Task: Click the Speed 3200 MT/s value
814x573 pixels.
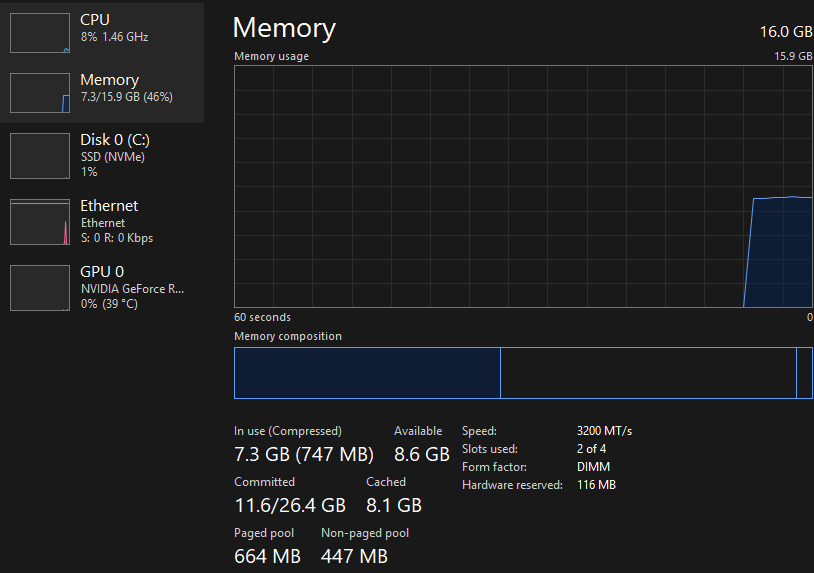Action: (x=604, y=431)
